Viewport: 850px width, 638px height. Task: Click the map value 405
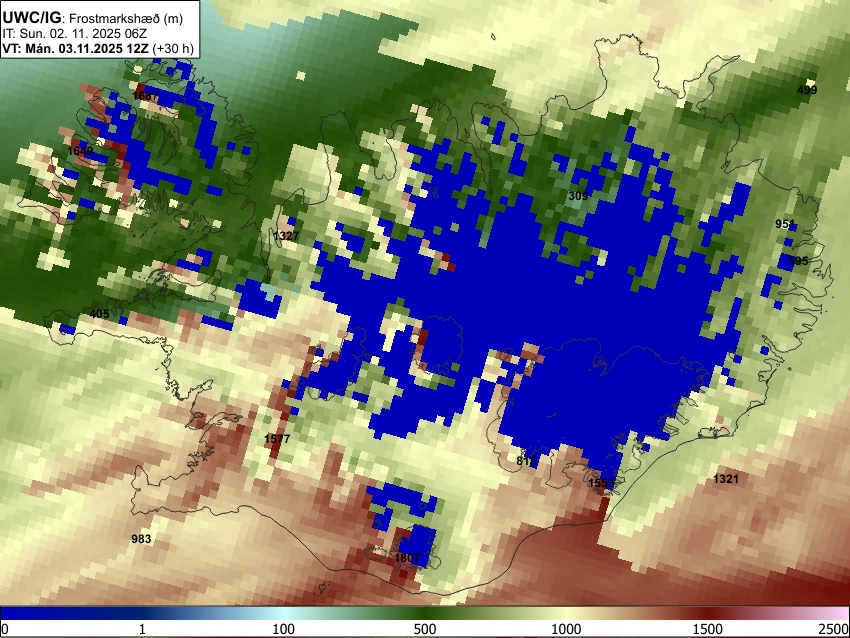pos(99,314)
